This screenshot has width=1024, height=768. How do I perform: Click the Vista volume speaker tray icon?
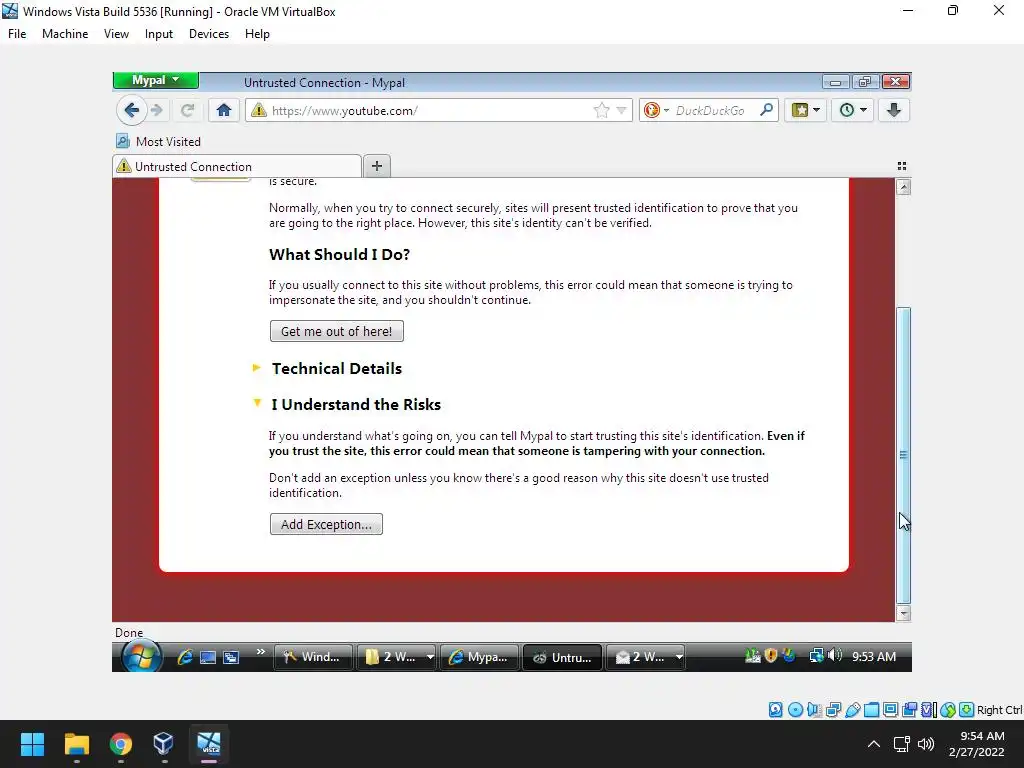(835, 655)
